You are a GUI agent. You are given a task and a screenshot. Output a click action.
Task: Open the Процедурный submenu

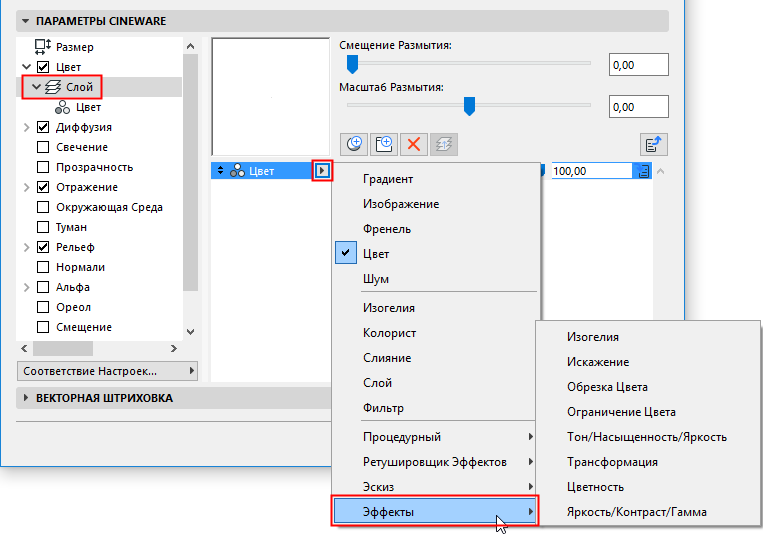click(x=436, y=437)
